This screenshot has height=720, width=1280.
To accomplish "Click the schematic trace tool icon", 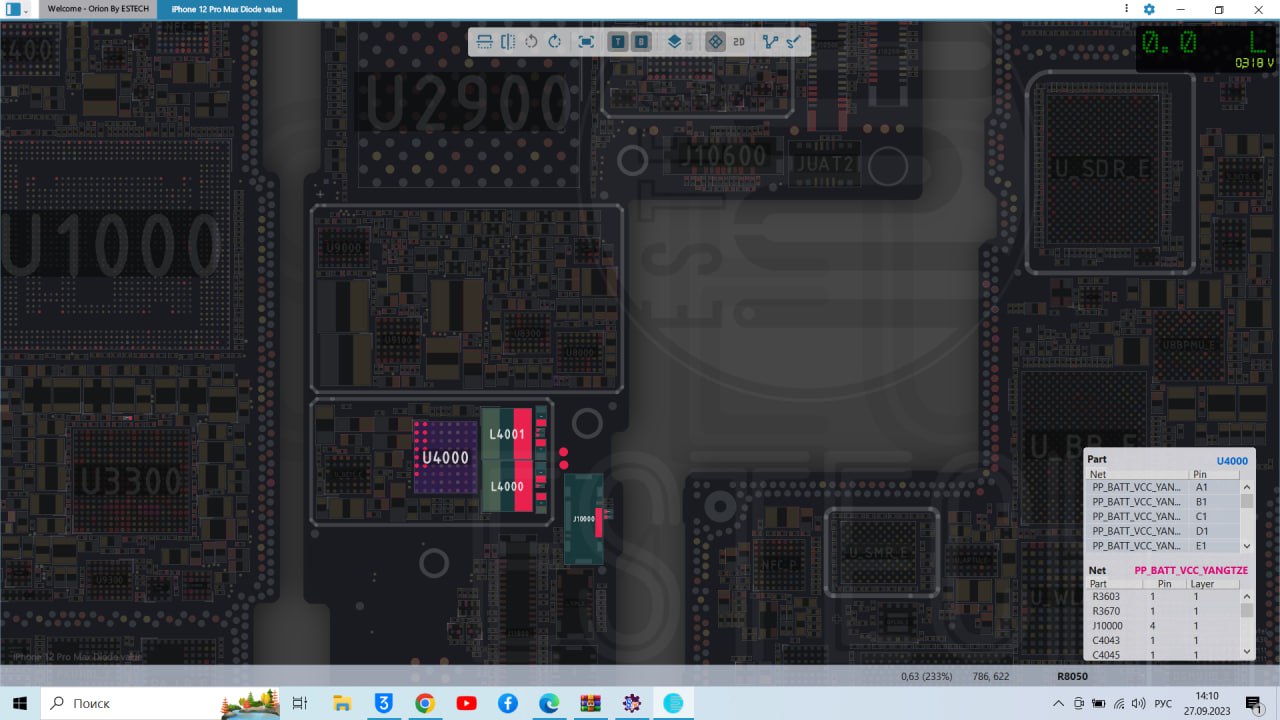I will coord(793,42).
